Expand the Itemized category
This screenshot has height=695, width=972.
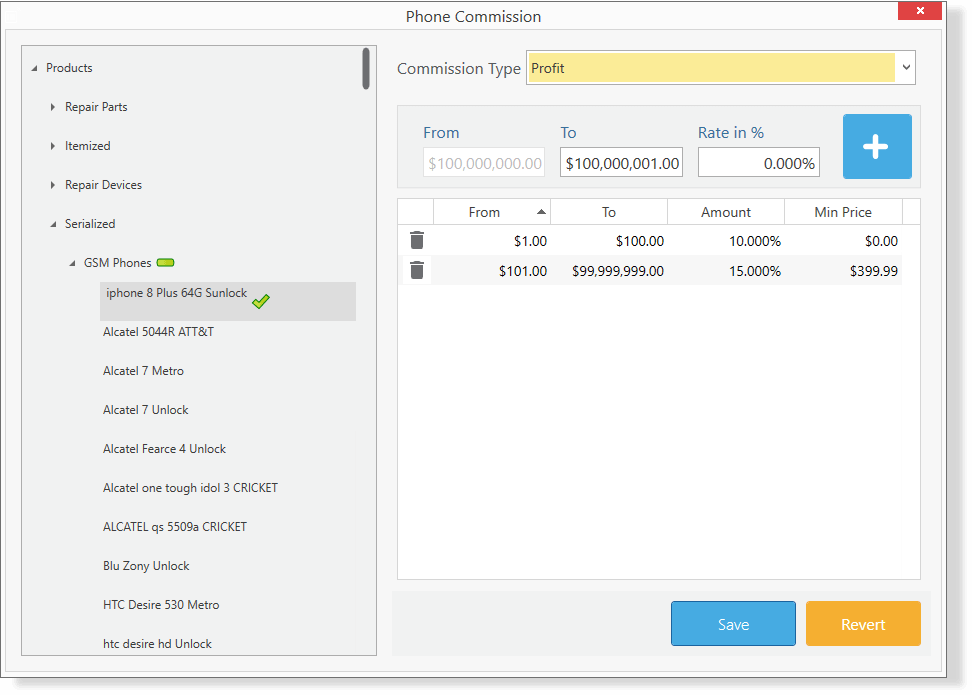(53, 146)
